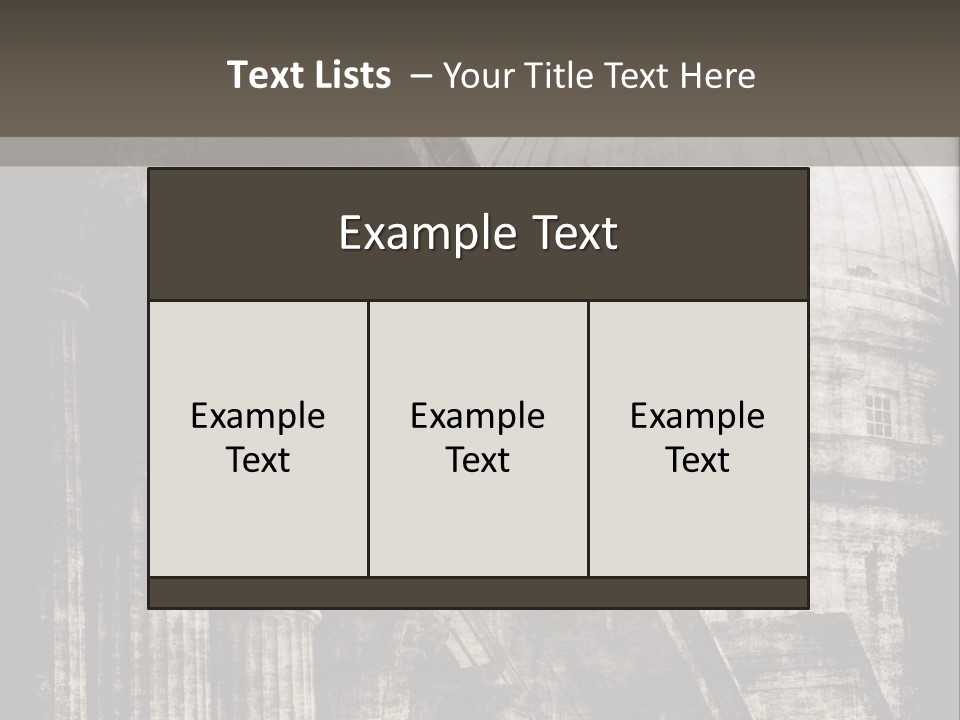
Task: Select "Your Title Text Here" subtitle text
Action: 598,75
